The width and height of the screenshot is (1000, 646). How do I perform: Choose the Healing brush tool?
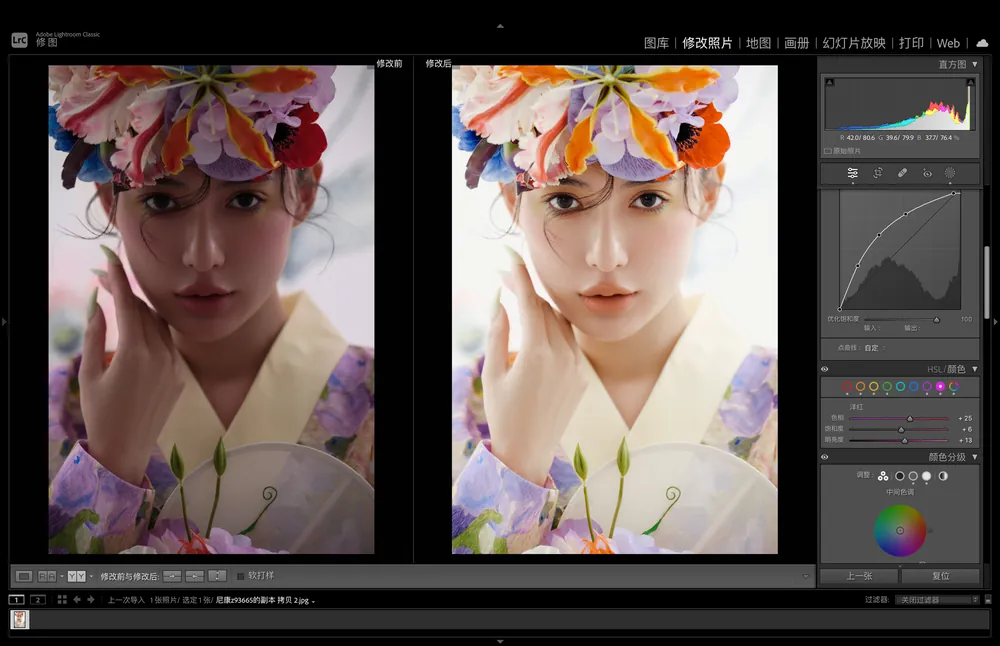point(902,173)
